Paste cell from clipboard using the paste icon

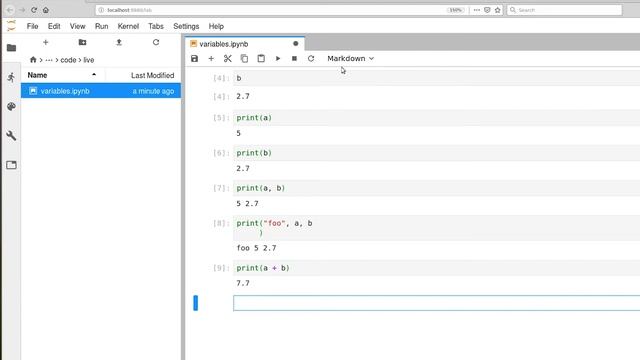(x=261, y=58)
